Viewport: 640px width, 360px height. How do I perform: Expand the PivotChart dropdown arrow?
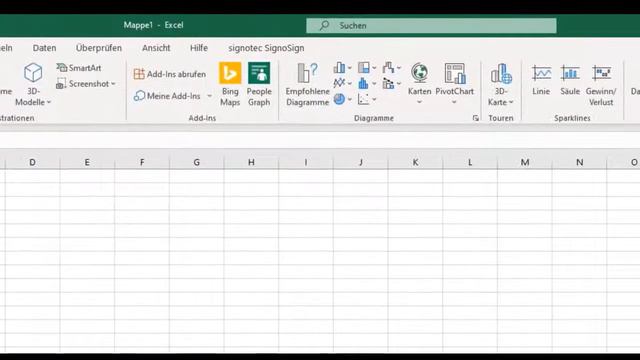(x=454, y=102)
